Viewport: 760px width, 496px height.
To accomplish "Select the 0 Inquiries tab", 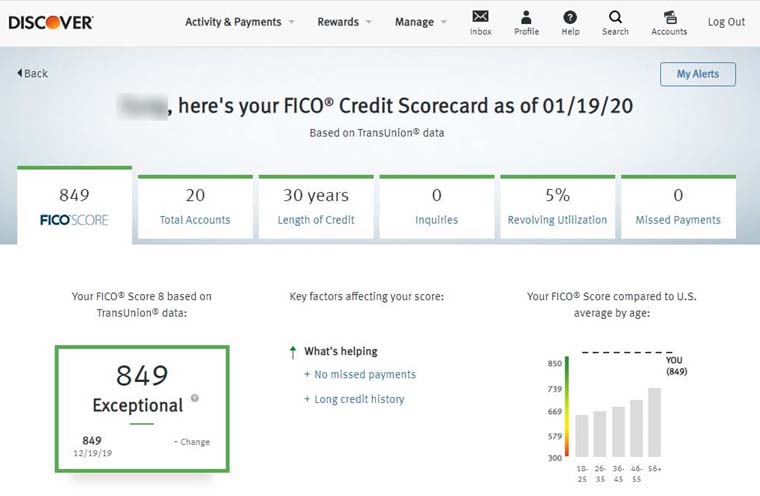I will click(437, 207).
